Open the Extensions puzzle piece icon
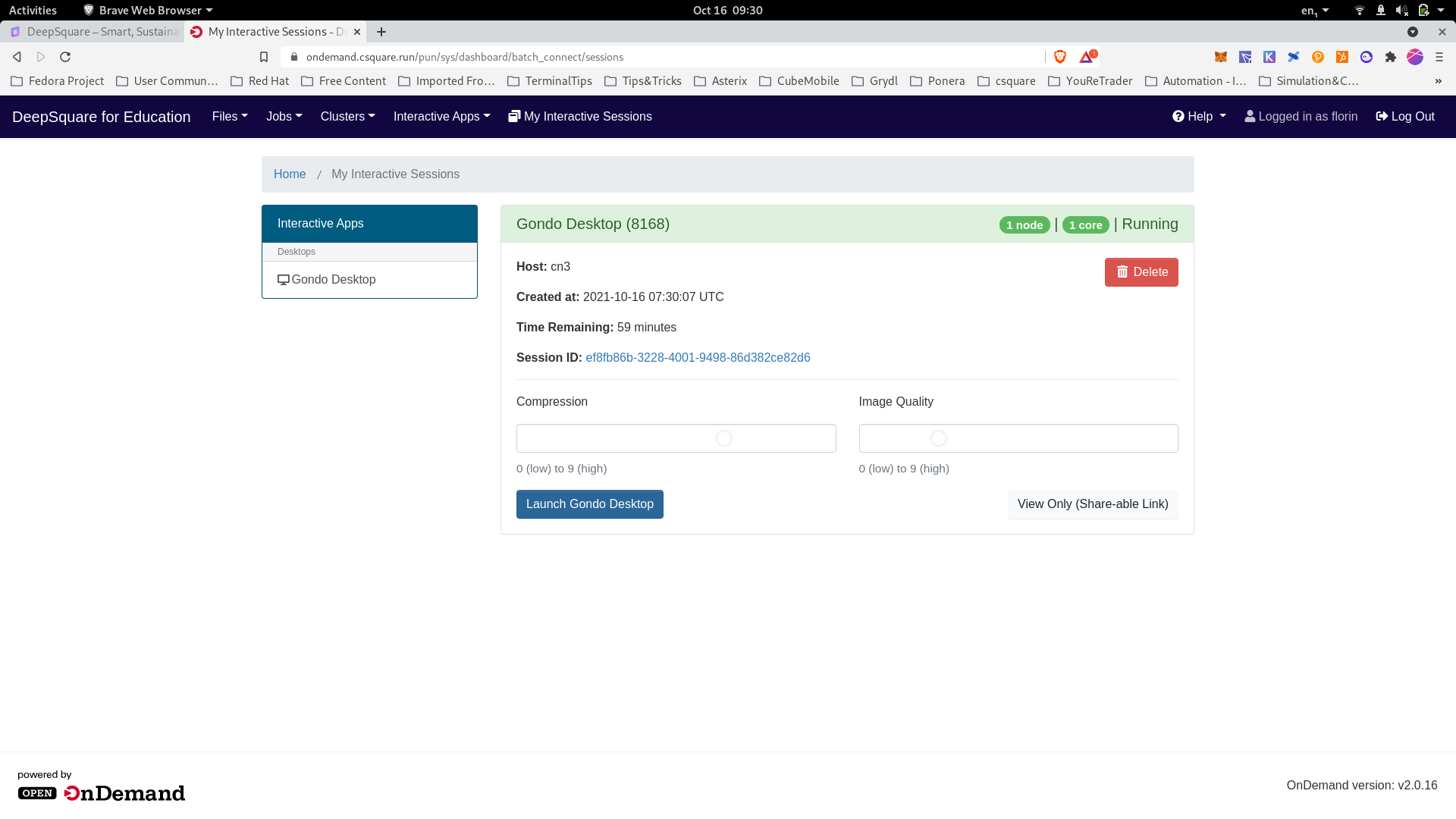Image resolution: width=1456 pixels, height=819 pixels. click(x=1391, y=57)
